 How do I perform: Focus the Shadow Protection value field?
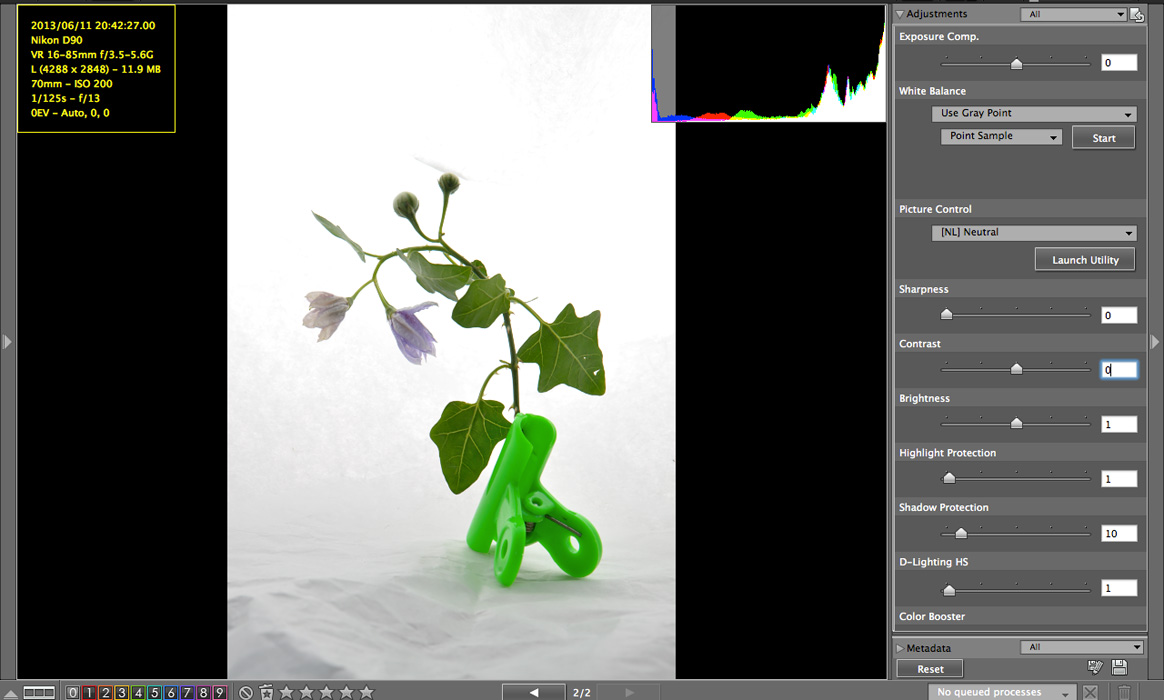tap(1119, 533)
